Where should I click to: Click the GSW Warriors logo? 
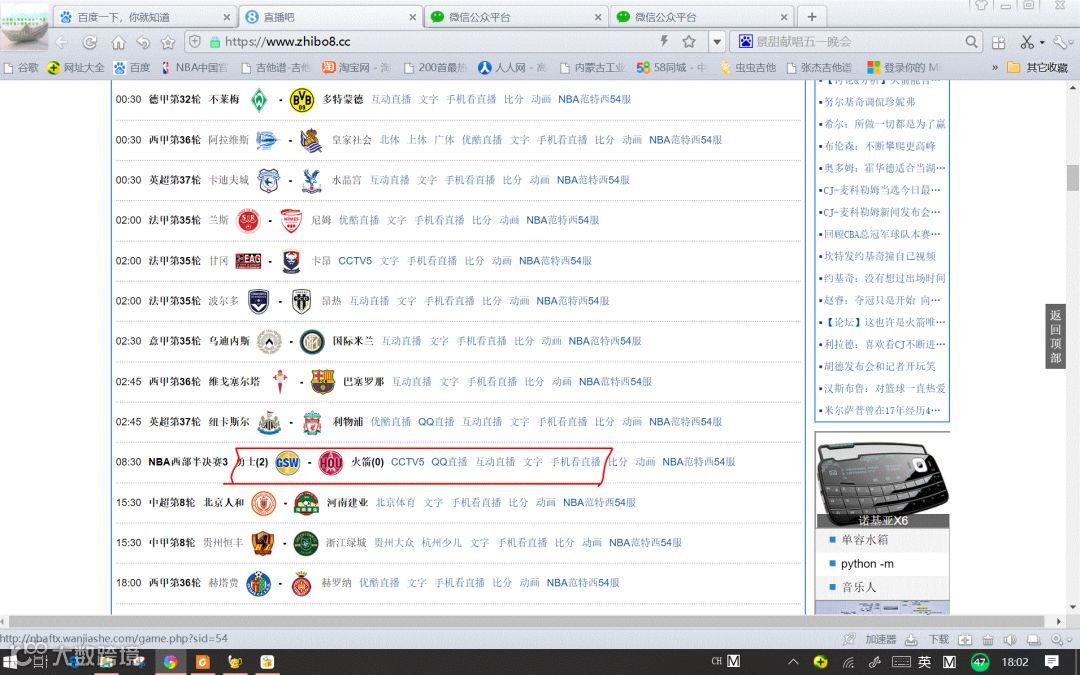tap(287, 462)
